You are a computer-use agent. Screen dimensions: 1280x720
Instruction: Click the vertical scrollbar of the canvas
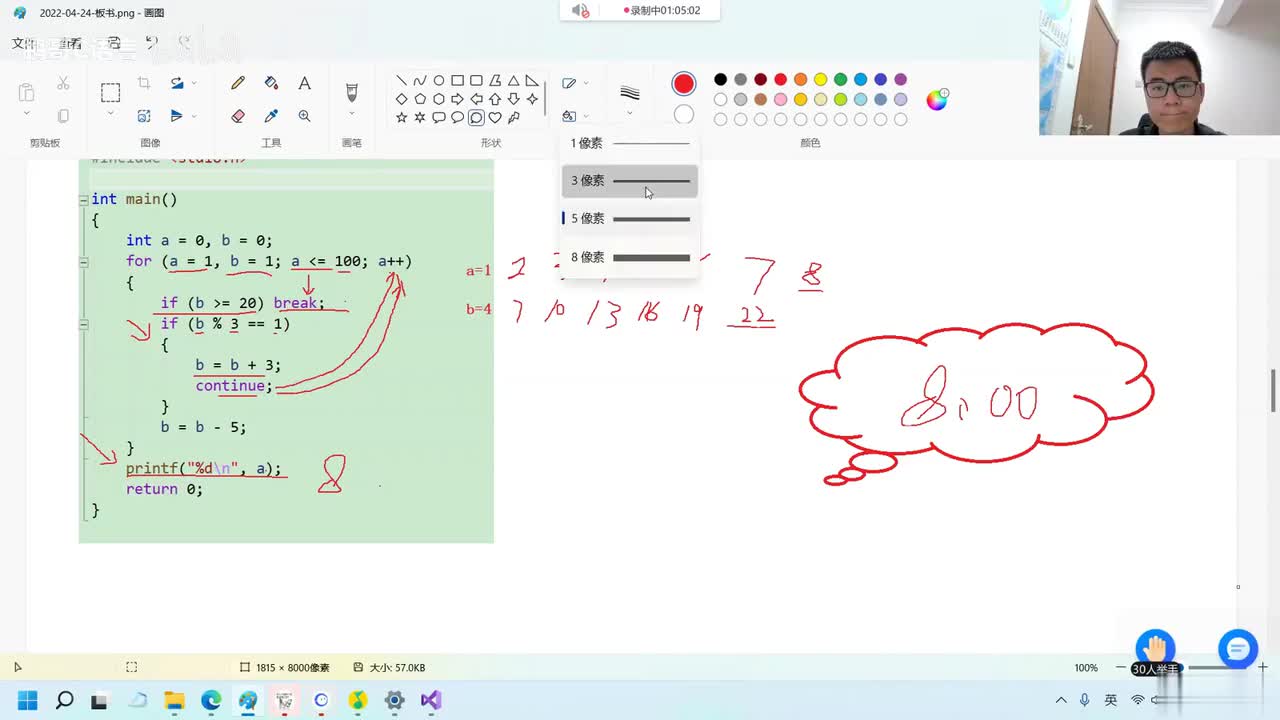coord(1273,390)
